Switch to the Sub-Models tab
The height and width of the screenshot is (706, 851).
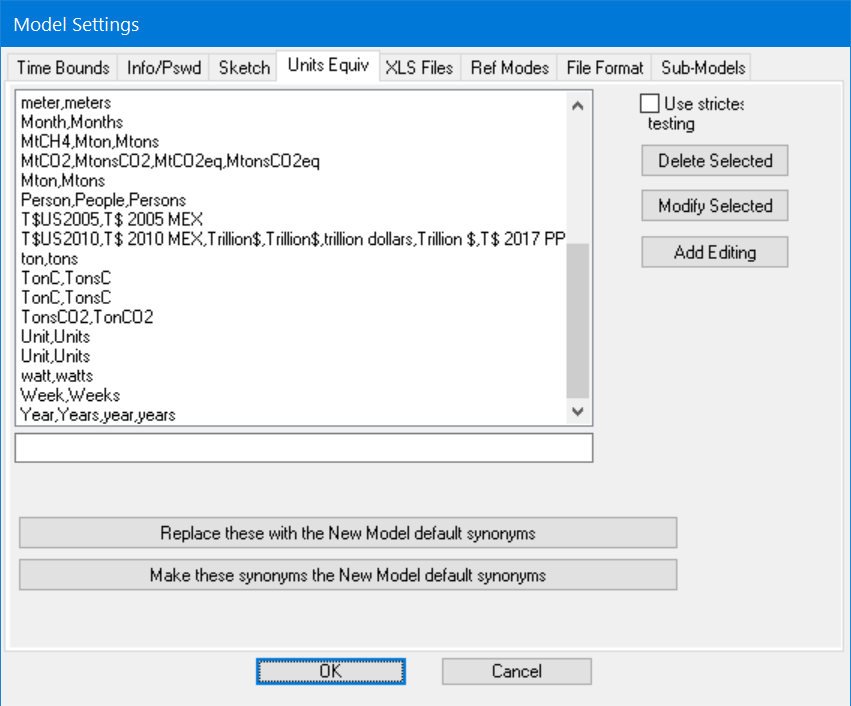(x=702, y=67)
